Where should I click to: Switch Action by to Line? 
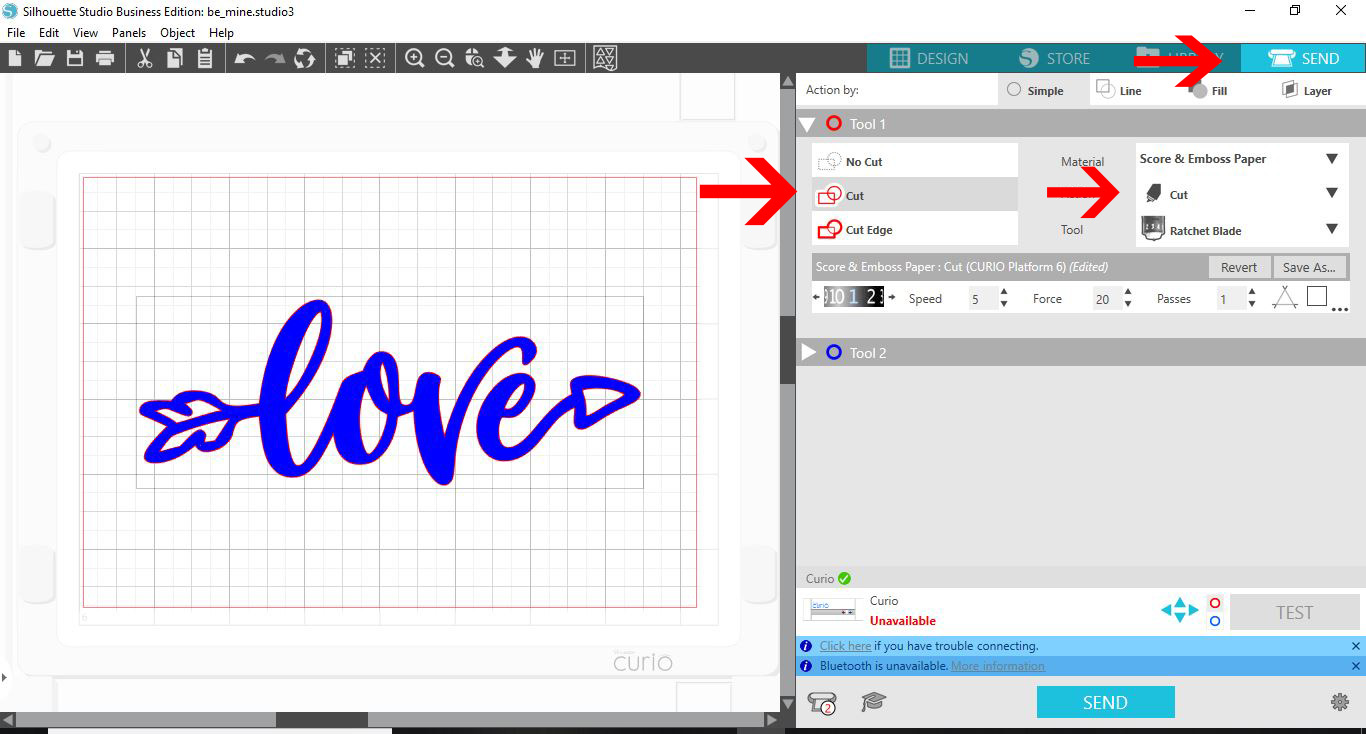point(1119,90)
